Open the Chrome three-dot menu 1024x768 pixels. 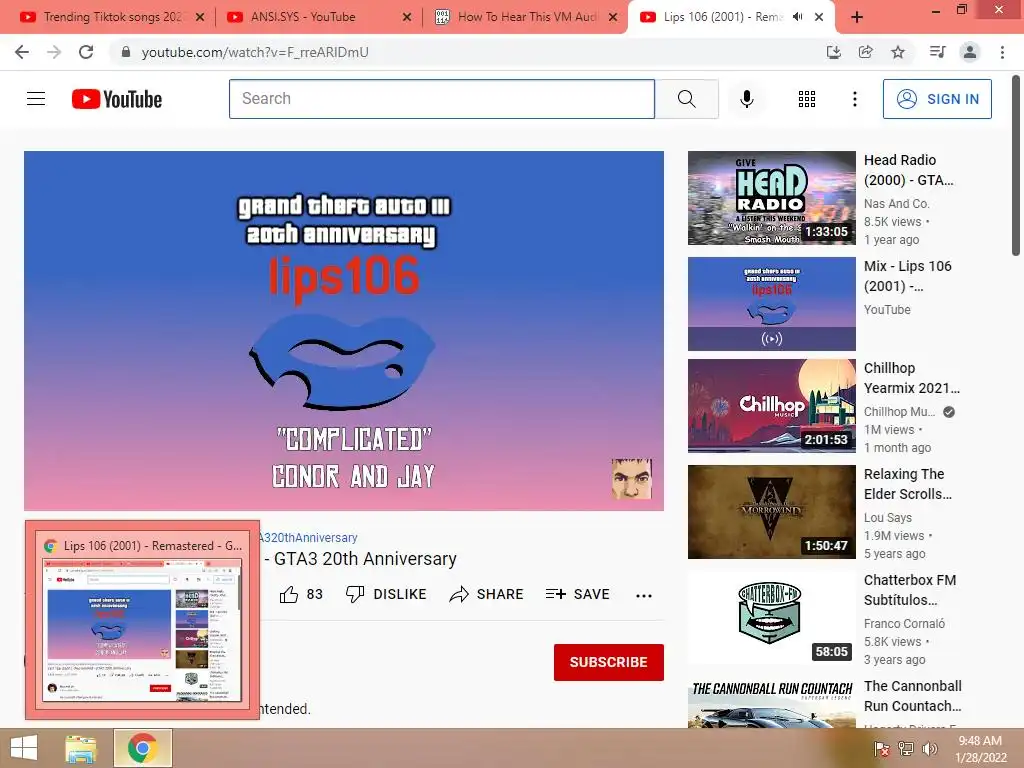tap(1002, 52)
